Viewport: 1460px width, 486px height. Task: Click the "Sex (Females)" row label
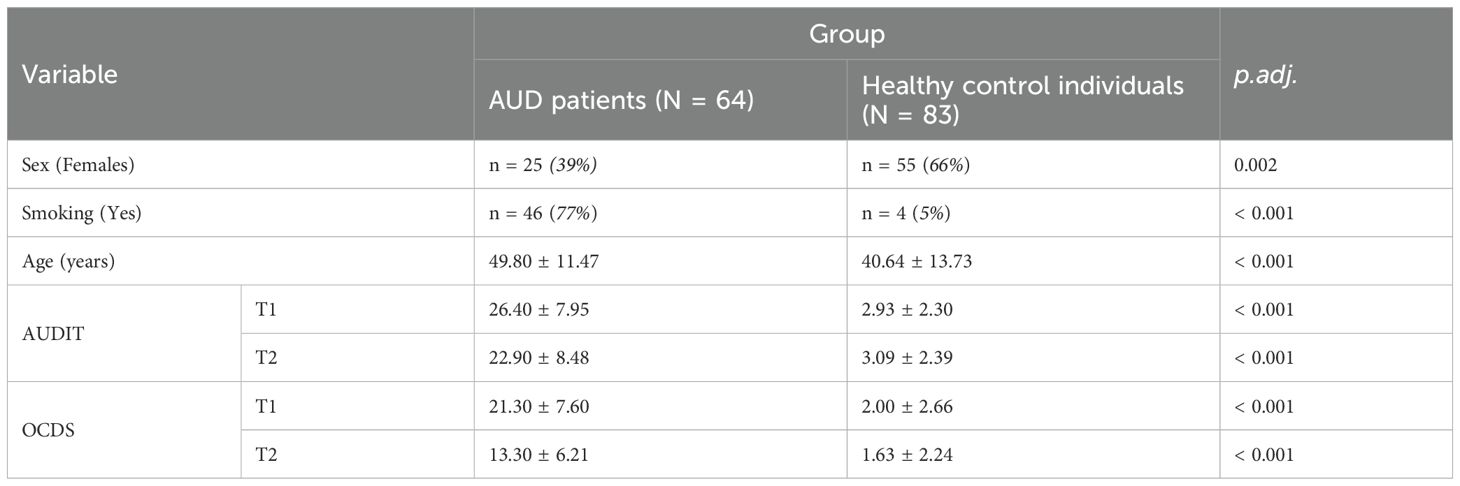tap(78, 165)
